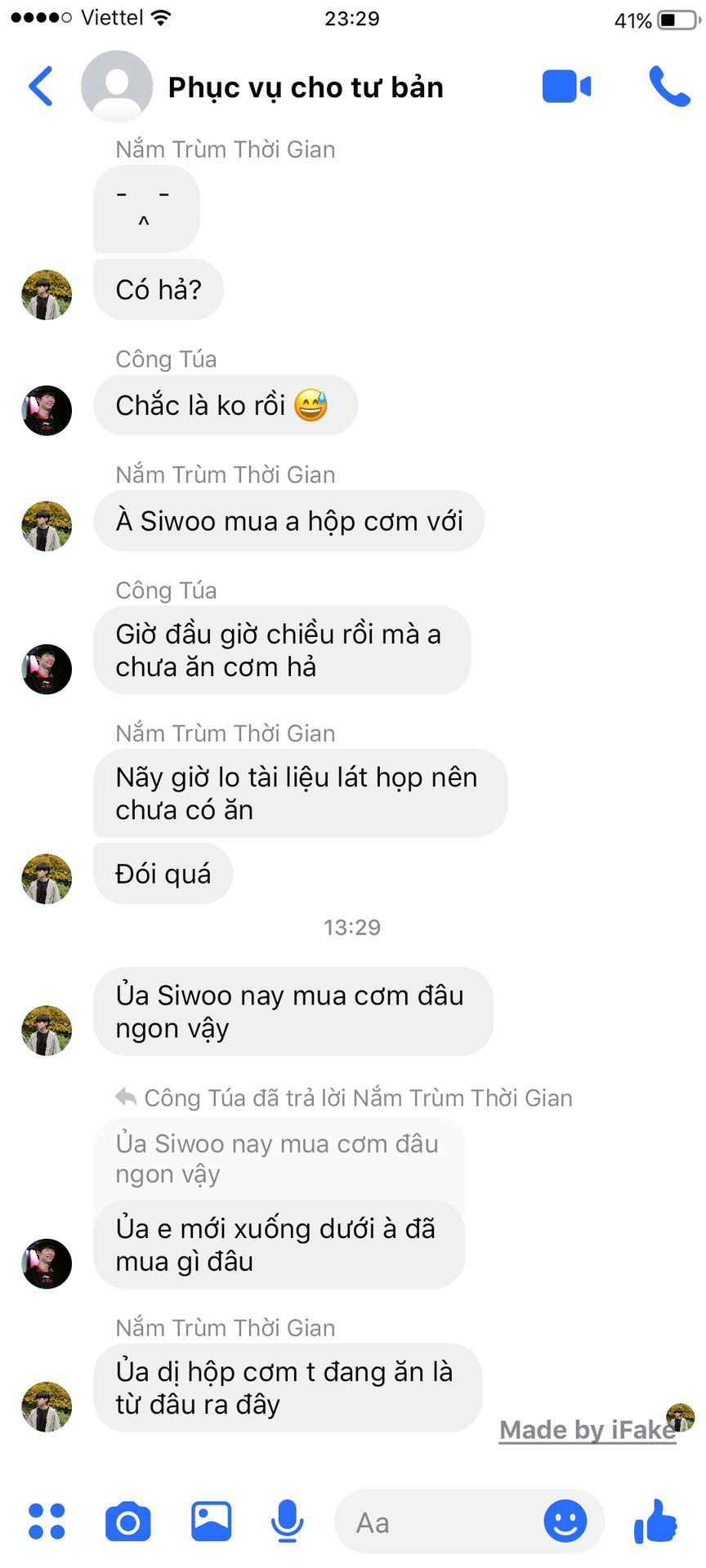Open the group chat's default avatar
The image size is (706, 1568).
(x=117, y=87)
